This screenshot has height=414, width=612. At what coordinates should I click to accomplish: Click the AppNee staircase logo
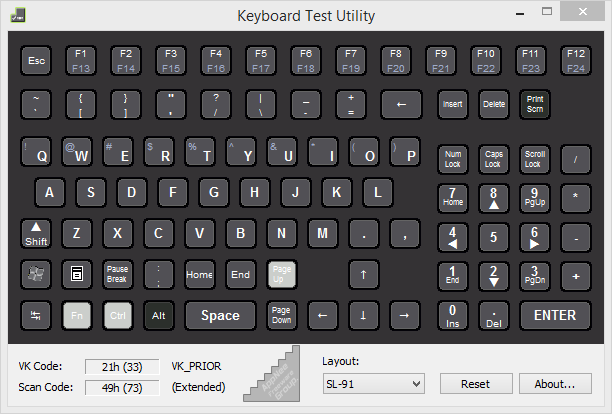[x=272, y=374]
